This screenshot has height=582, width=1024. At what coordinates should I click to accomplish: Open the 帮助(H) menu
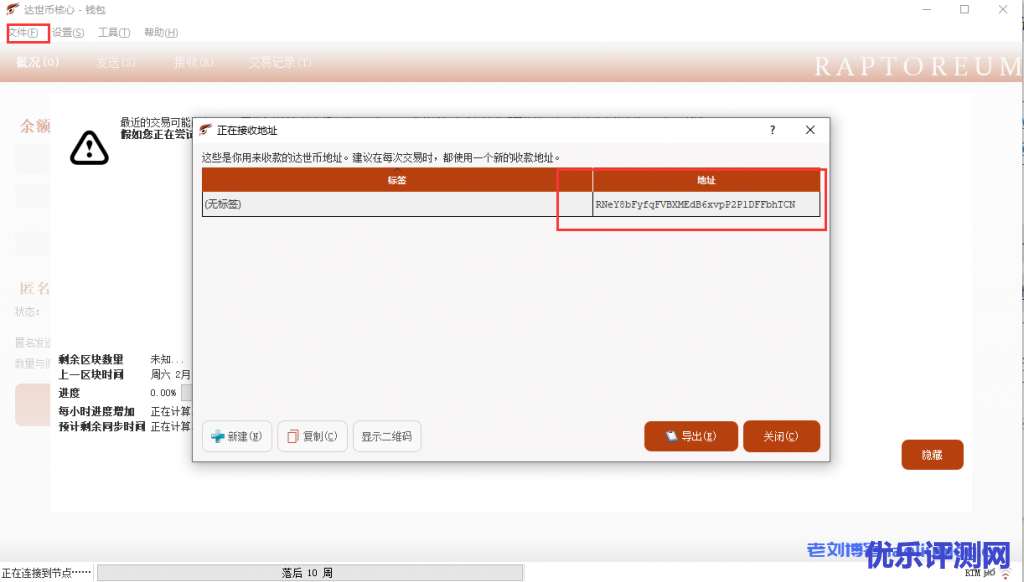click(161, 33)
